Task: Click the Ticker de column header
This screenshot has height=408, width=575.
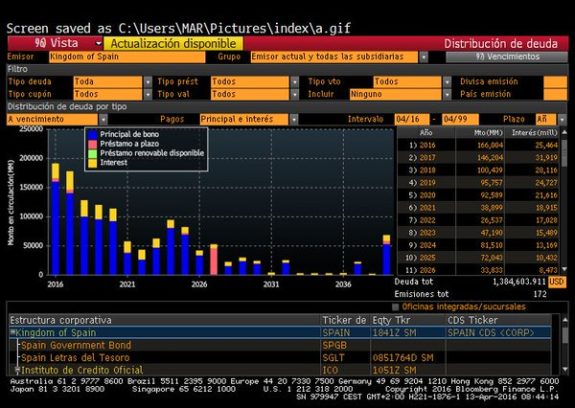Action: (345, 320)
